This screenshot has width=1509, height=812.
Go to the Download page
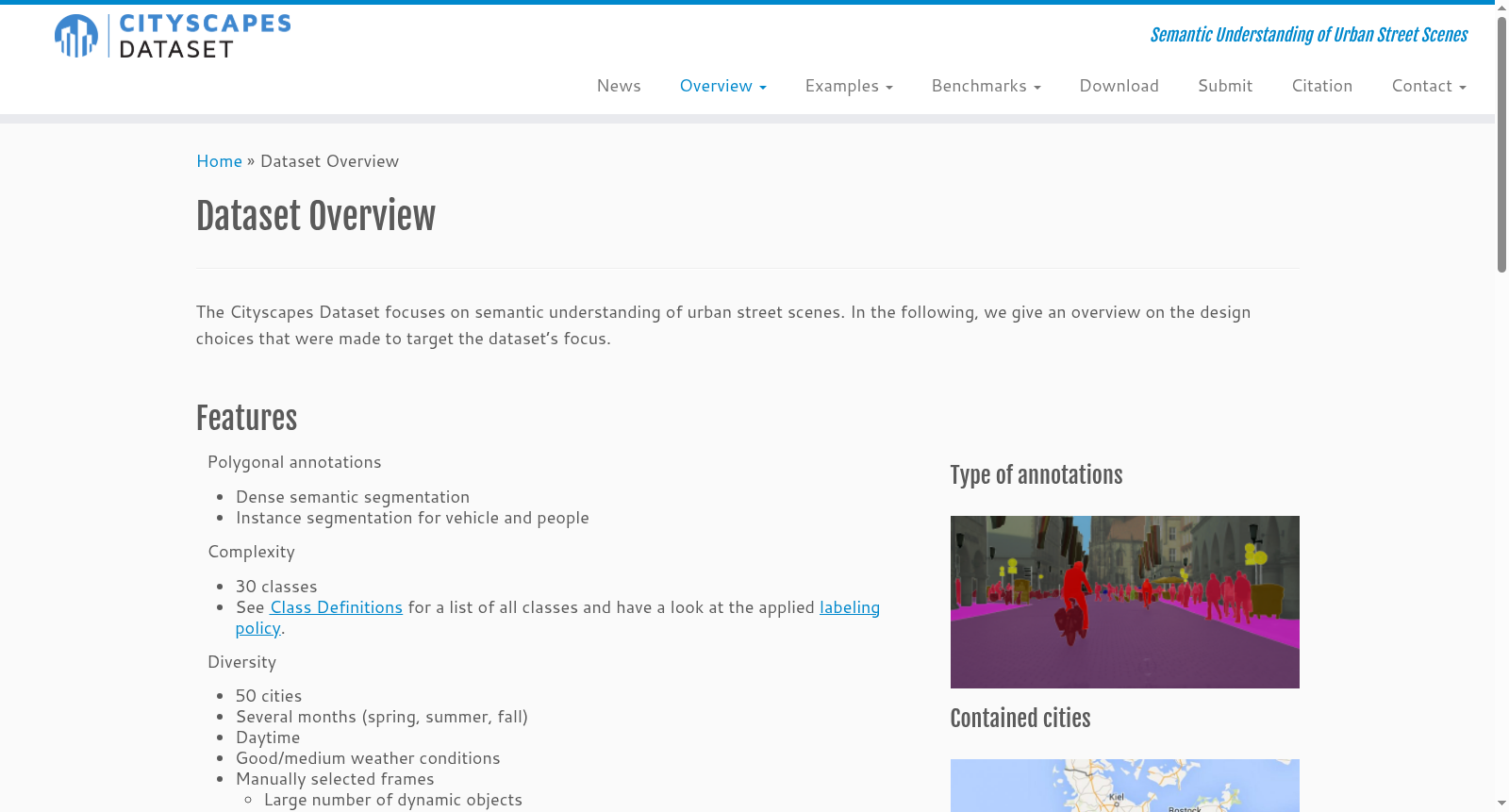point(1119,86)
